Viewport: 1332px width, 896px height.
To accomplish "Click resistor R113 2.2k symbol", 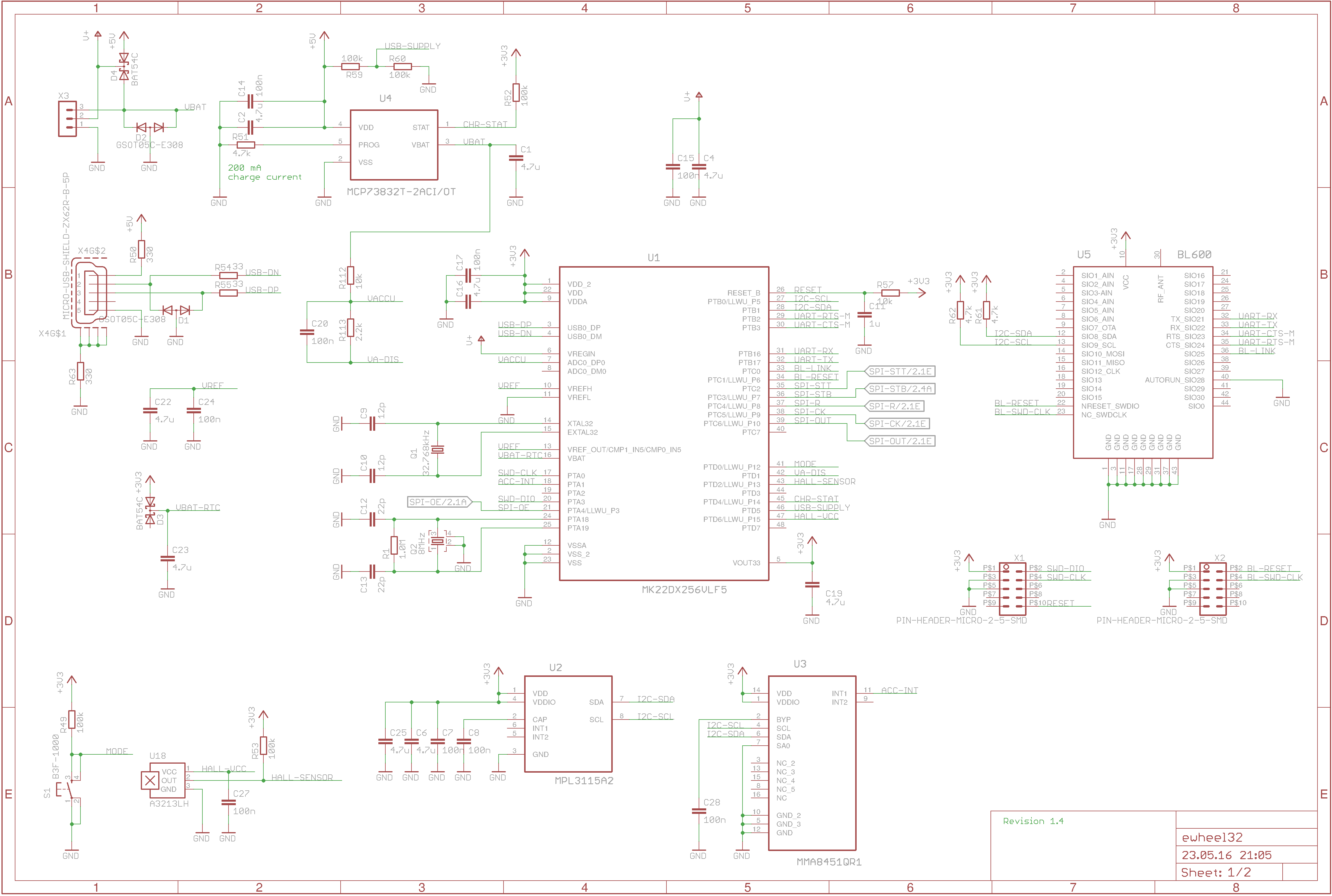I will (x=351, y=328).
